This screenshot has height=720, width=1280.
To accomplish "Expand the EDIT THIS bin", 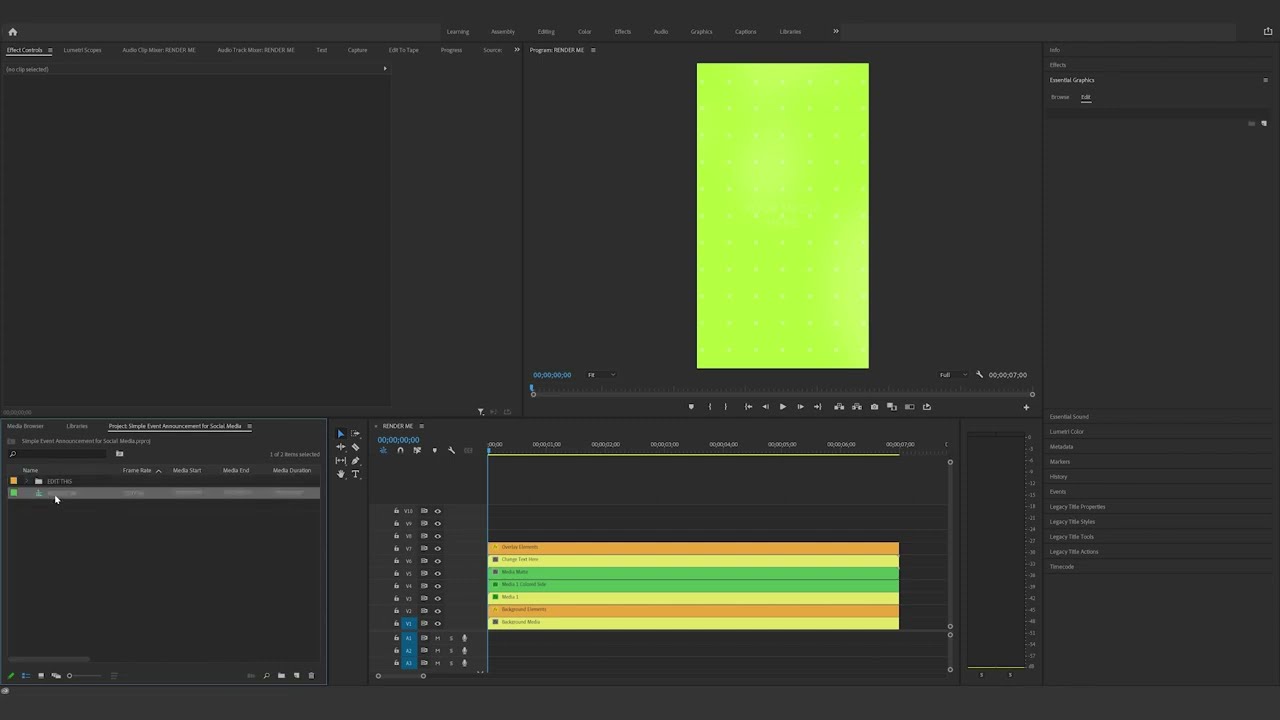I will [27, 481].
